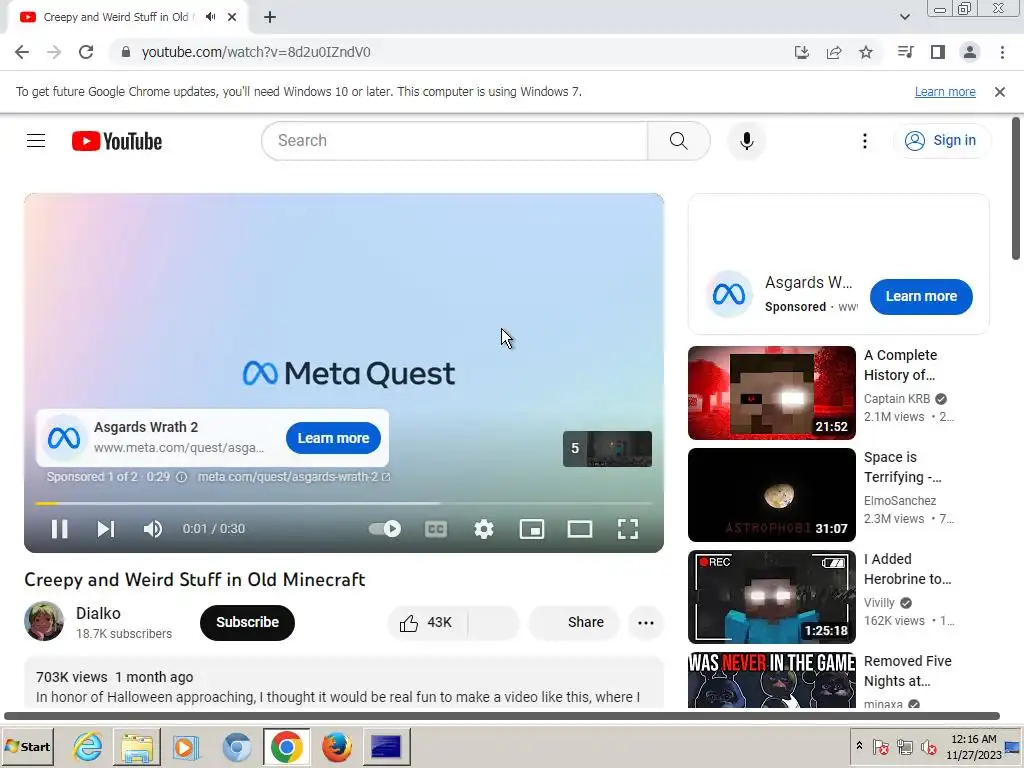Open YouTube guide hamburger menu

click(36, 140)
